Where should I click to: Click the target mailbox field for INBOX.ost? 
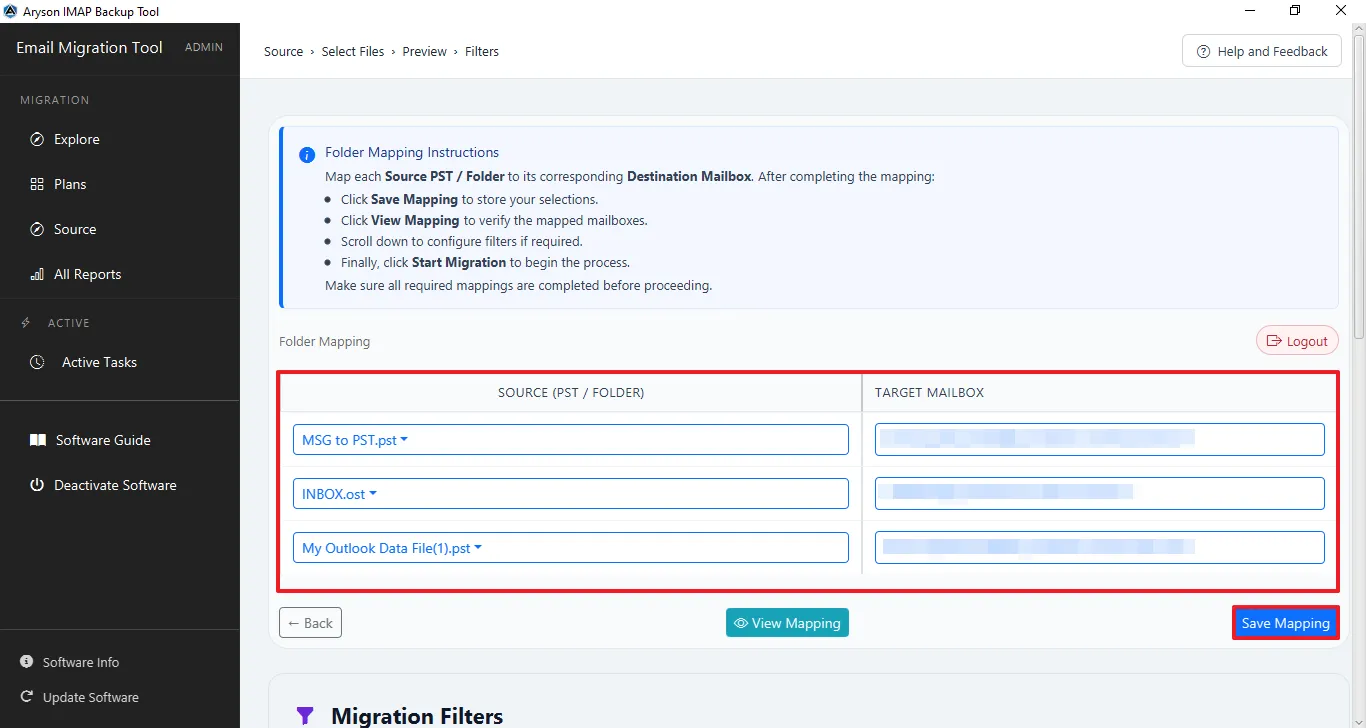point(1100,493)
